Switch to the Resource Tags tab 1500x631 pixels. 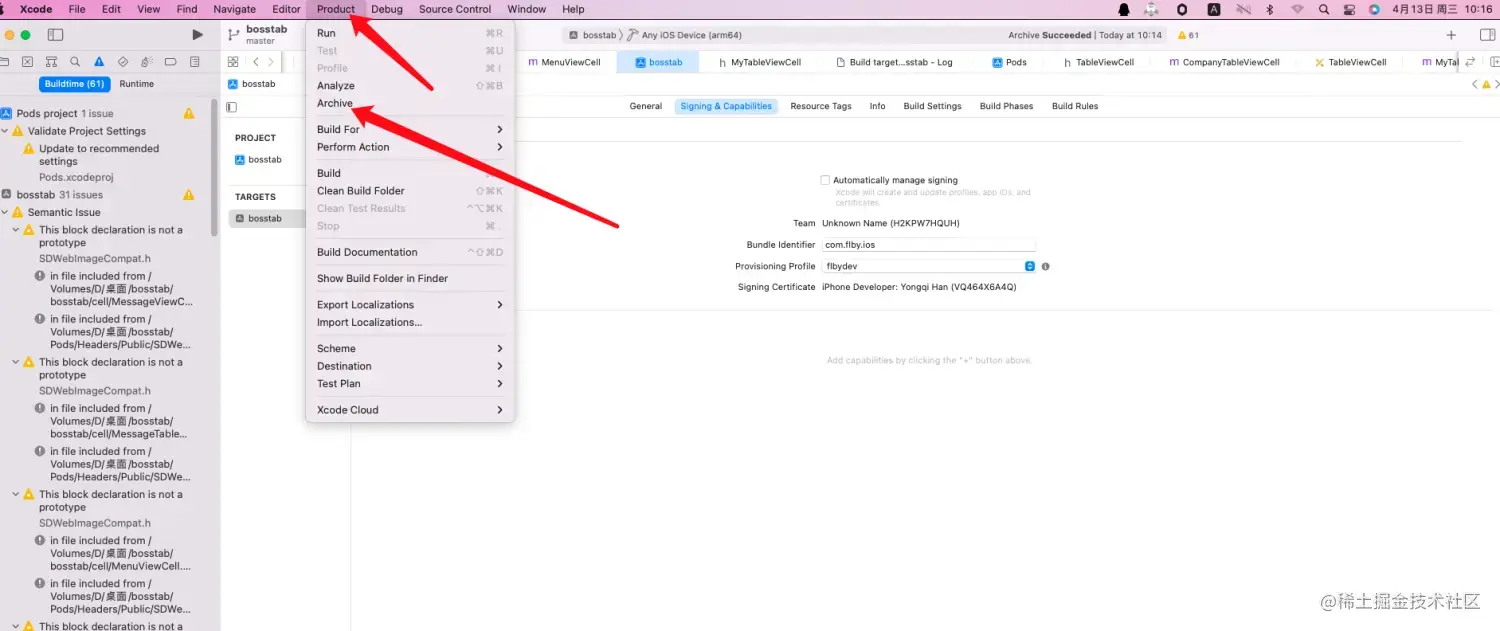pyautogui.click(x=821, y=106)
